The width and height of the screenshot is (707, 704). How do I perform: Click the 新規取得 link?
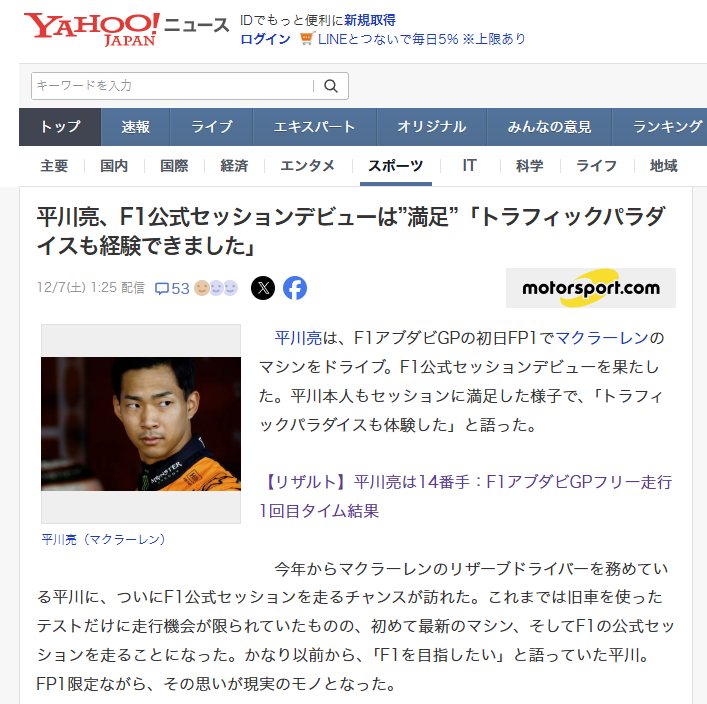point(370,20)
